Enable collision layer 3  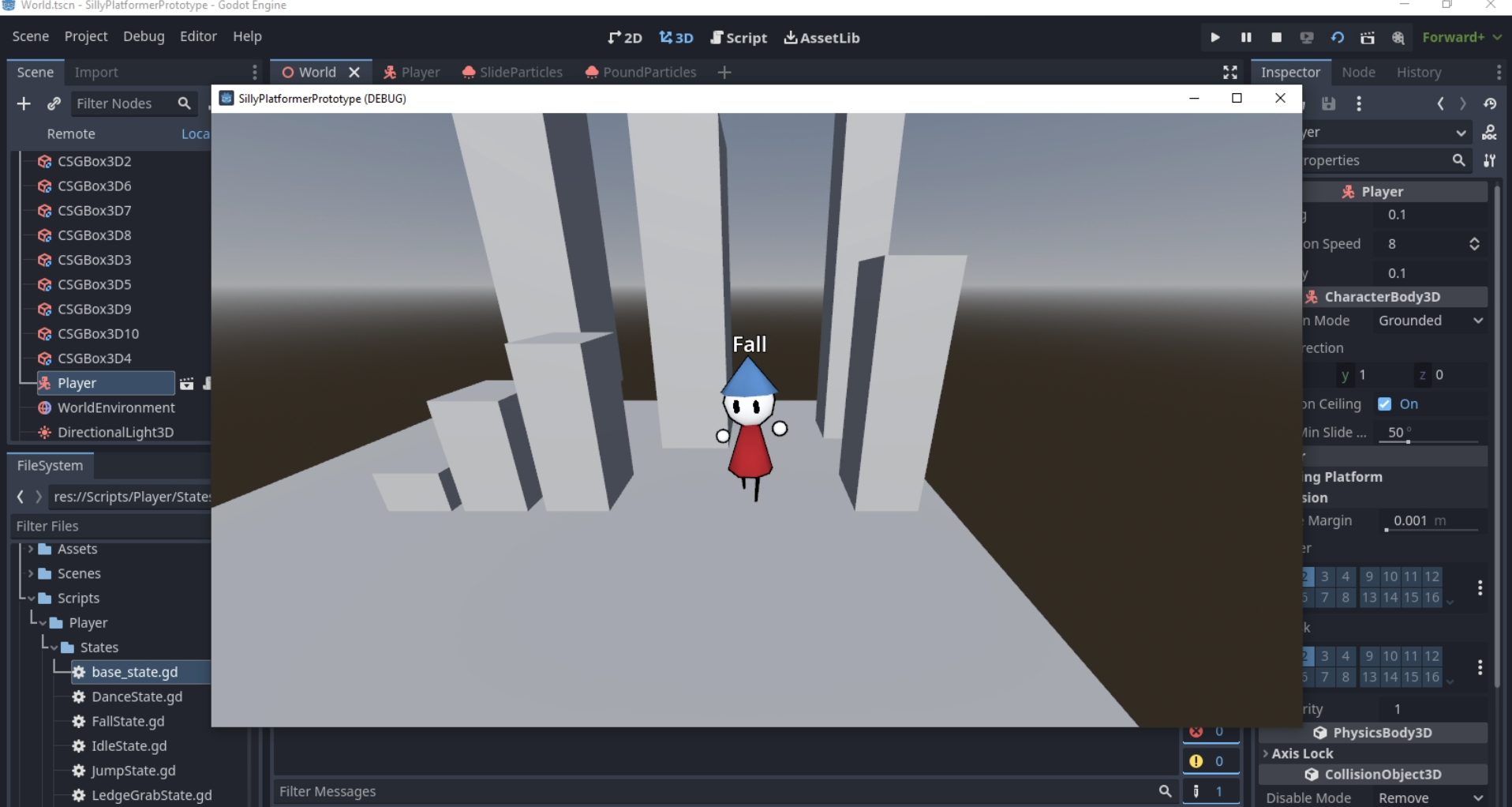pos(1325,576)
